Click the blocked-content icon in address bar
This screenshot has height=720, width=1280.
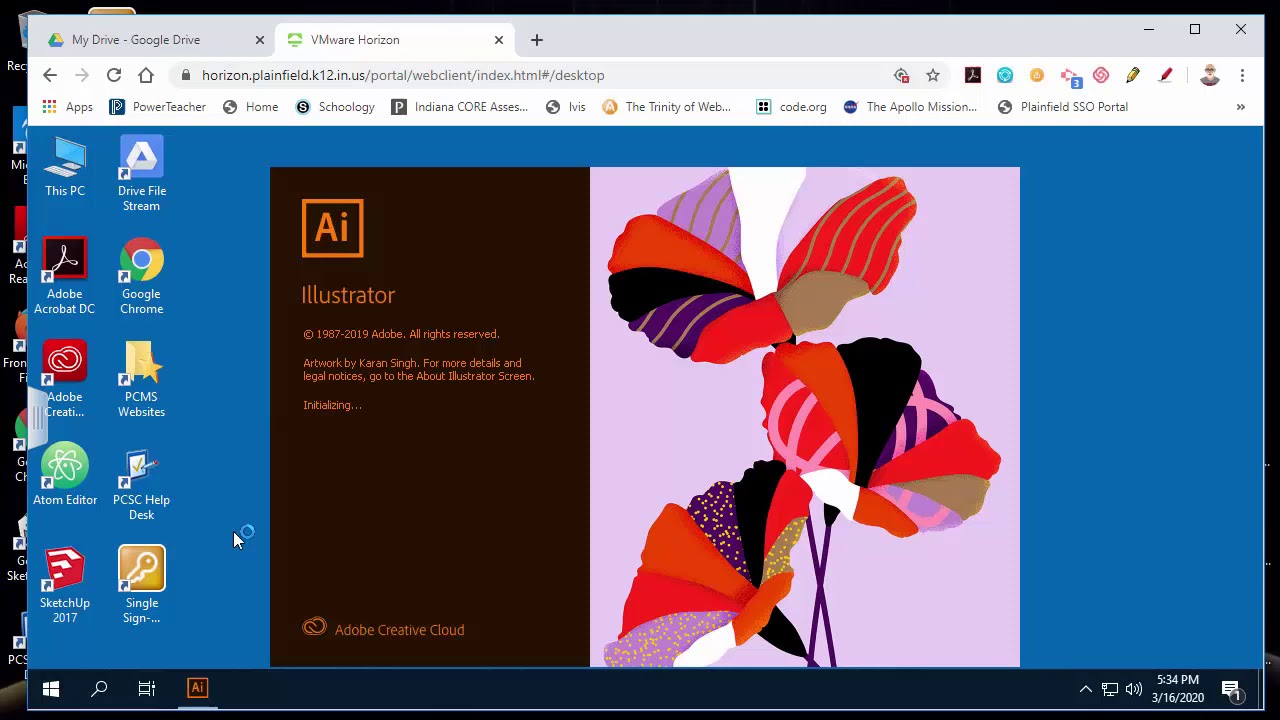901,75
